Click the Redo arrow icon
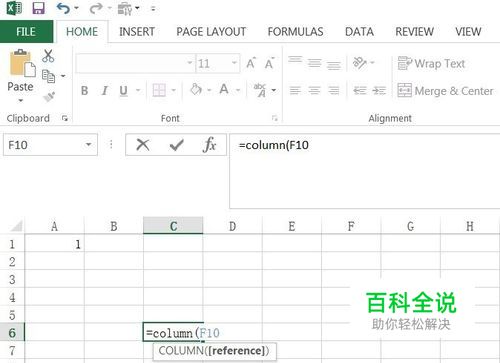Image resolution: width=500 pixels, height=363 pixels. [96, 8]
